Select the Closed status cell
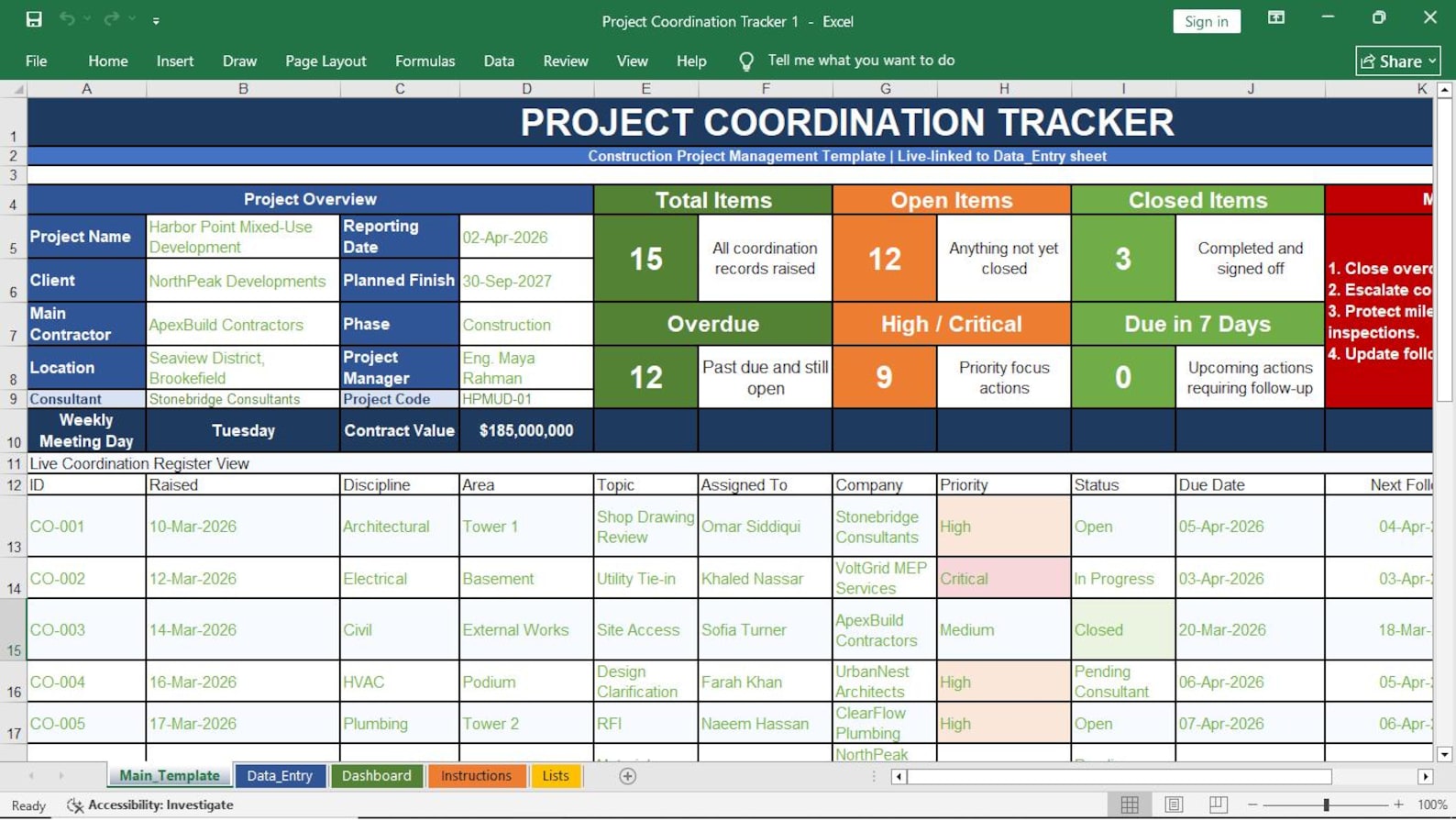1456x821 pixels. 1123,630
